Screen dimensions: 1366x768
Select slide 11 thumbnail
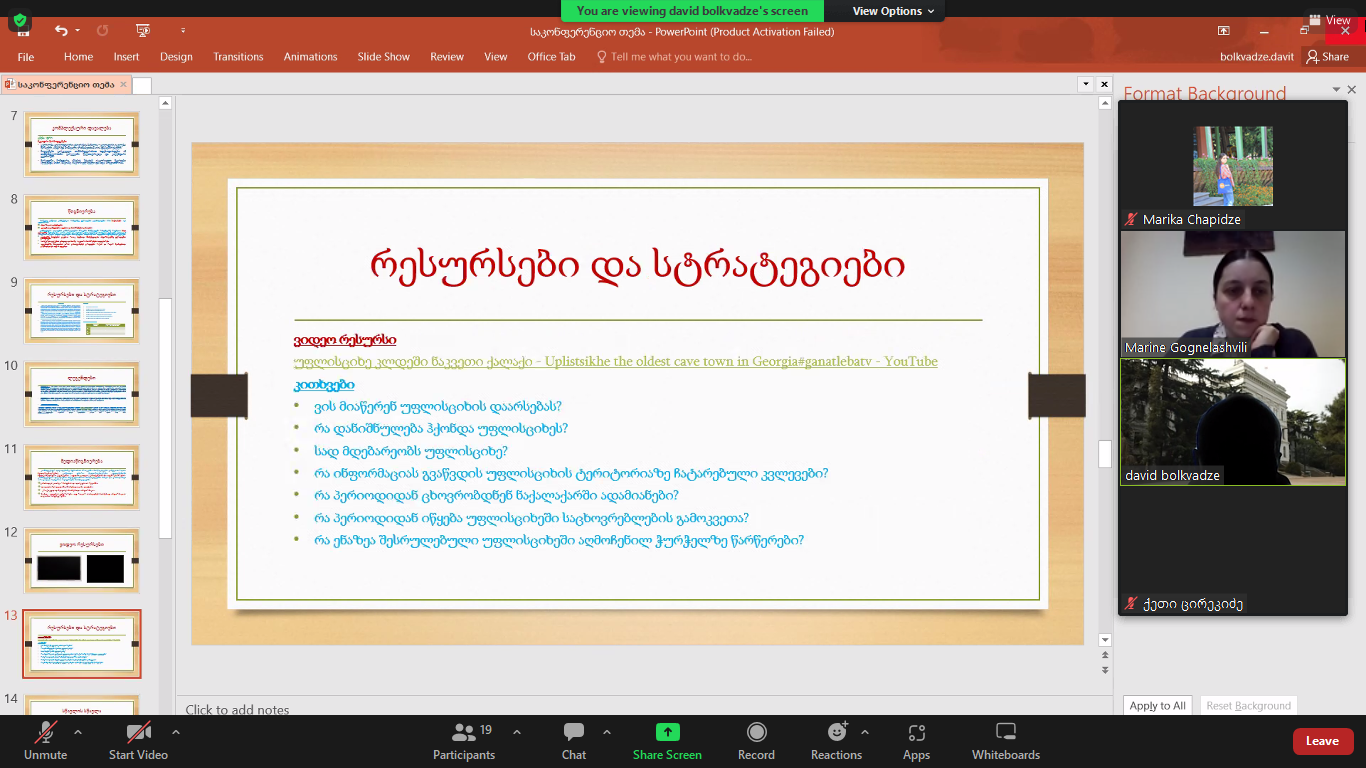click(81, 477)
